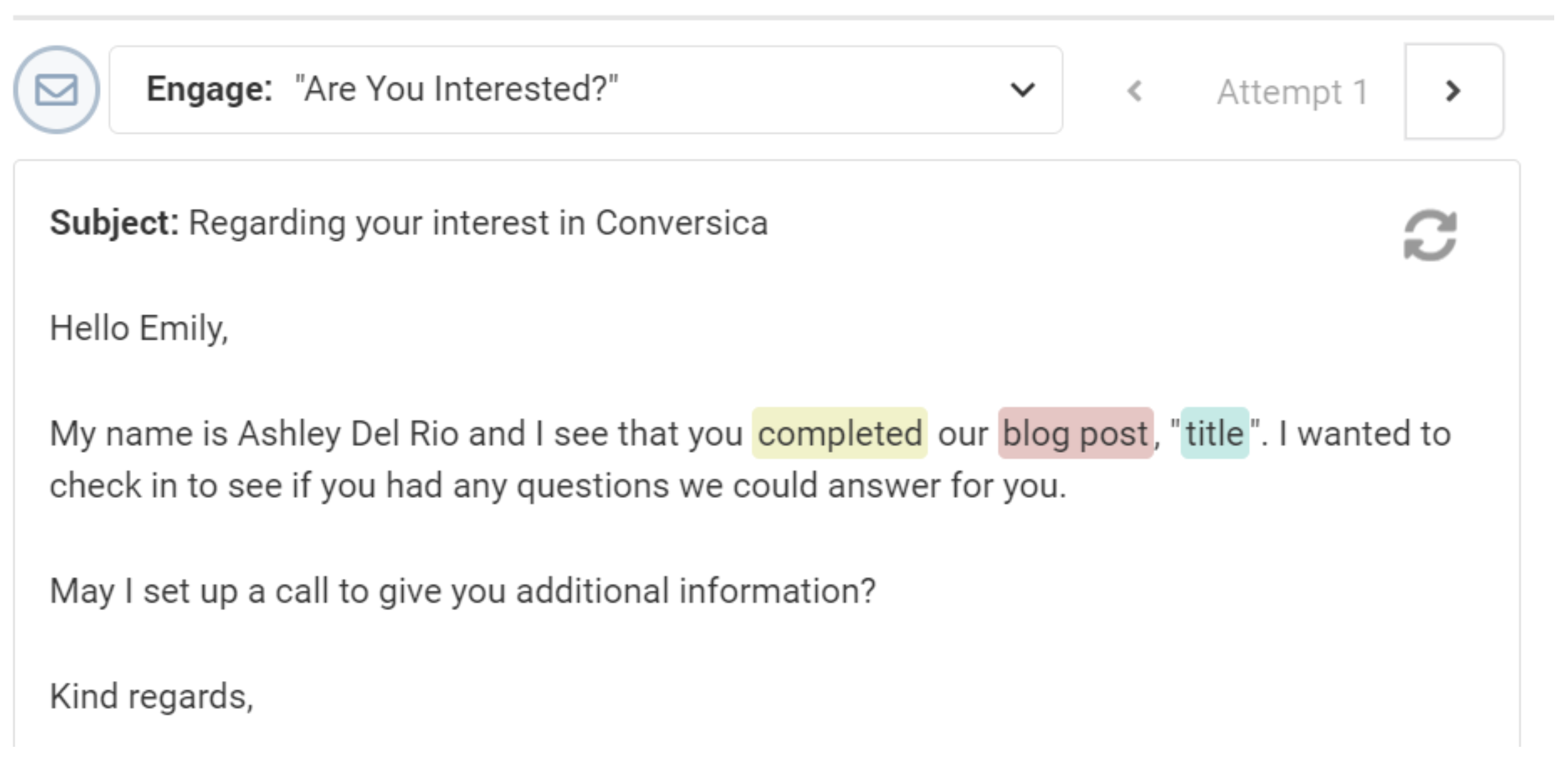This screenshot has width=1568, height=765.
Task: Click the teal "title" placeholder
Action: 1214,433
